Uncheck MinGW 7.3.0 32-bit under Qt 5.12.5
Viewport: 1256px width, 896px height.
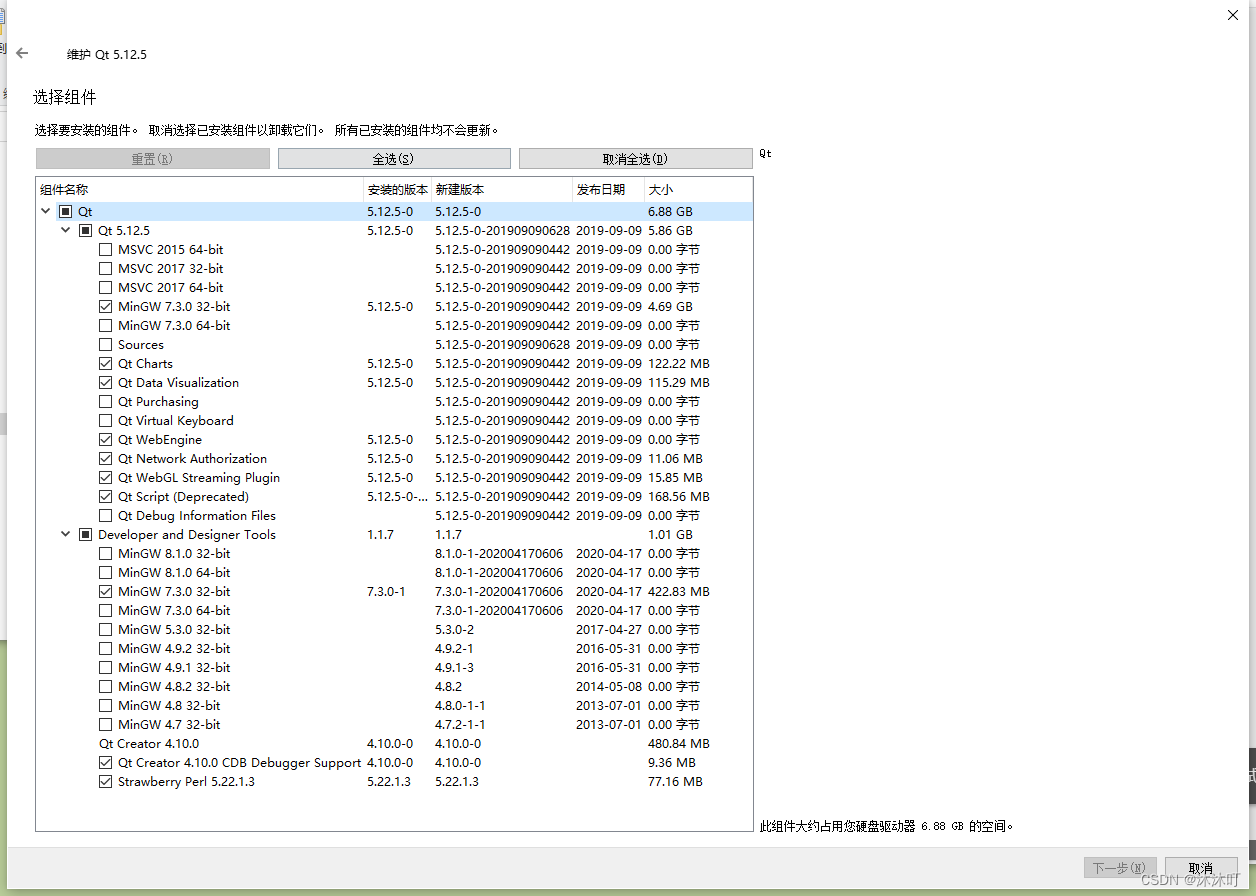click(x=106, y=307)
